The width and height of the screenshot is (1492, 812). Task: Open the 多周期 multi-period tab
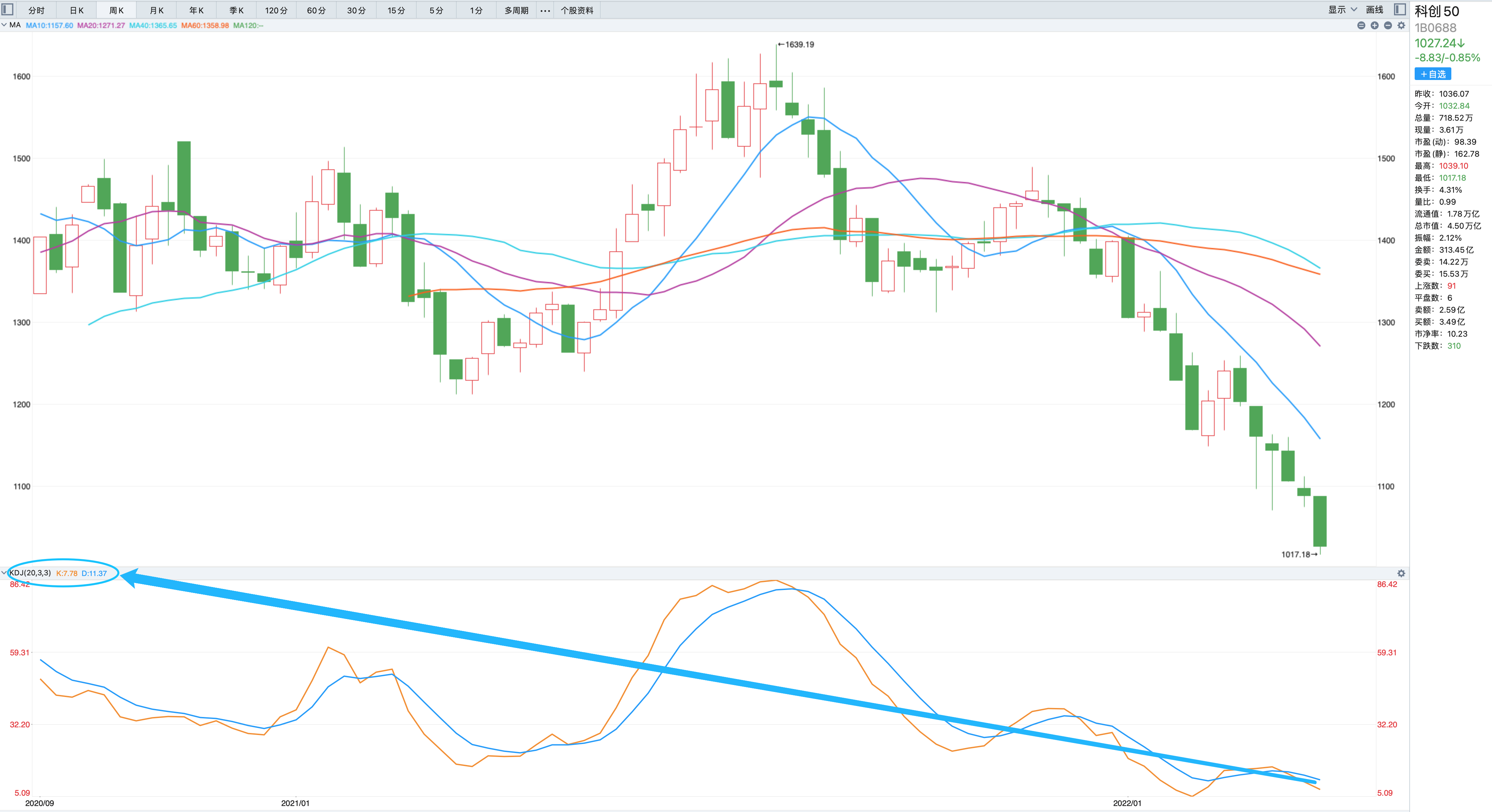[516, 10]
